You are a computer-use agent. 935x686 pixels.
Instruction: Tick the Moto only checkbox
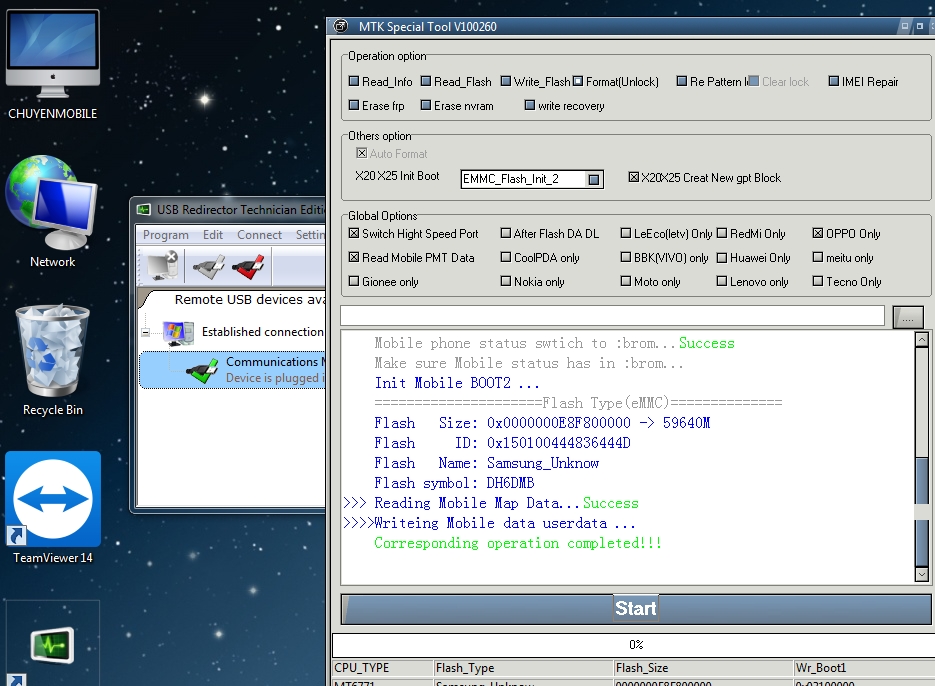(x=626, y=281)
